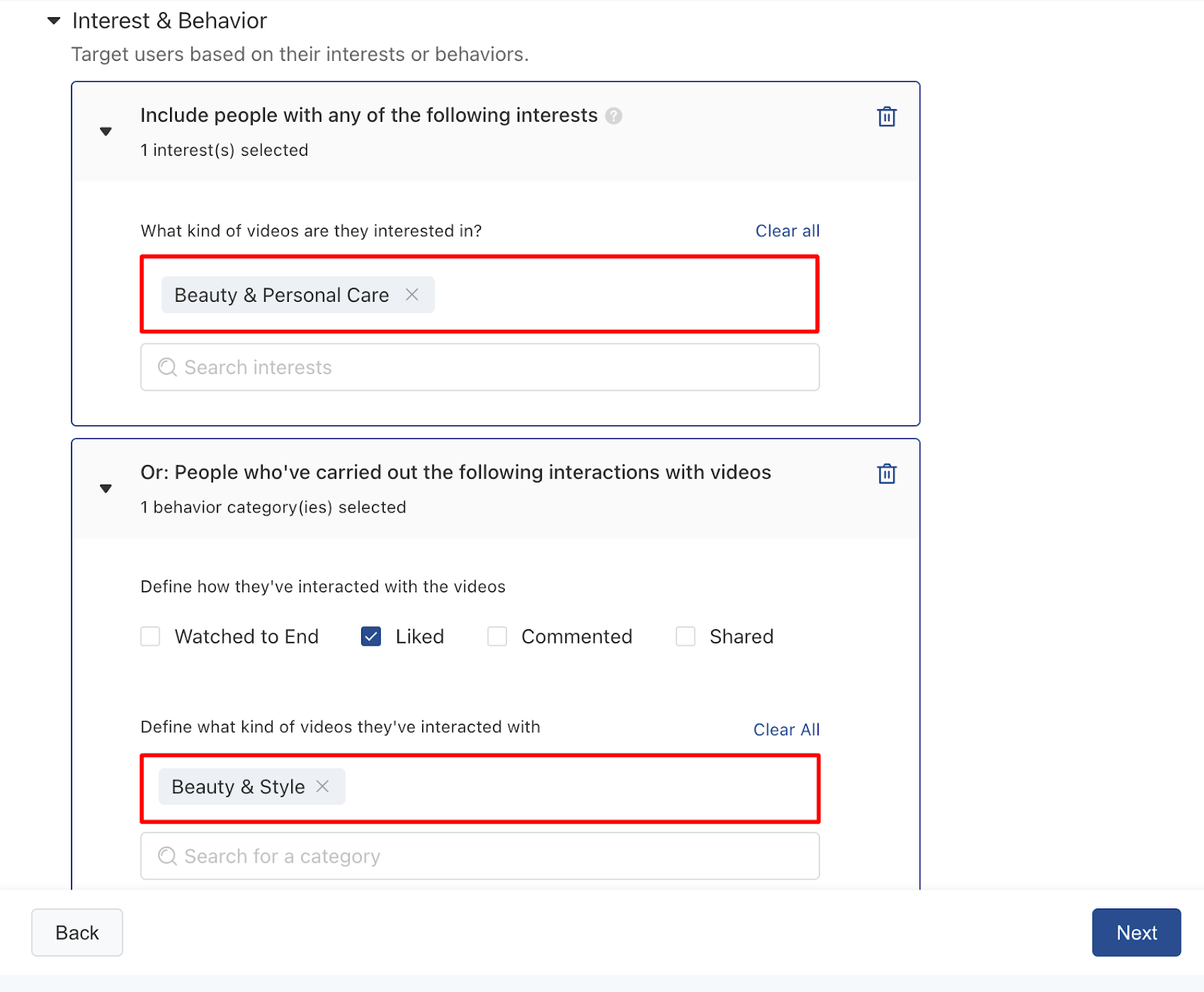1204x992 pixels.
Task: Click the help icon beside interests heading
Action: [614, 116]
